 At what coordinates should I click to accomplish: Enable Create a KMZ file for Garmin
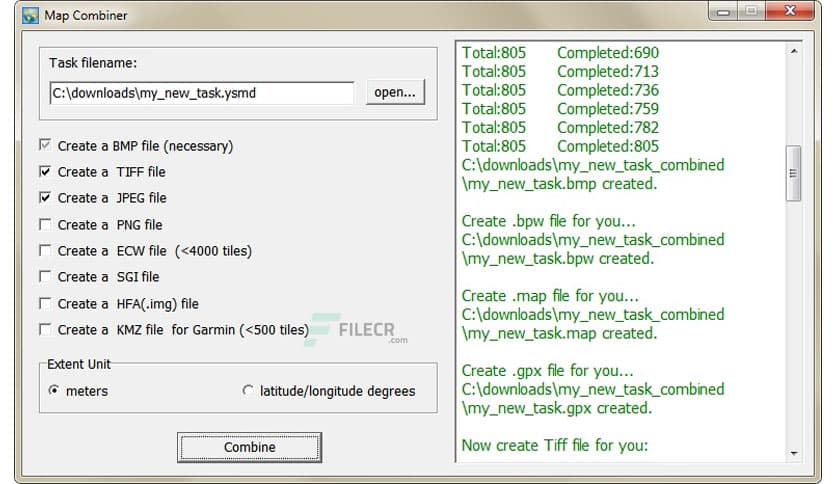(45, 329)
